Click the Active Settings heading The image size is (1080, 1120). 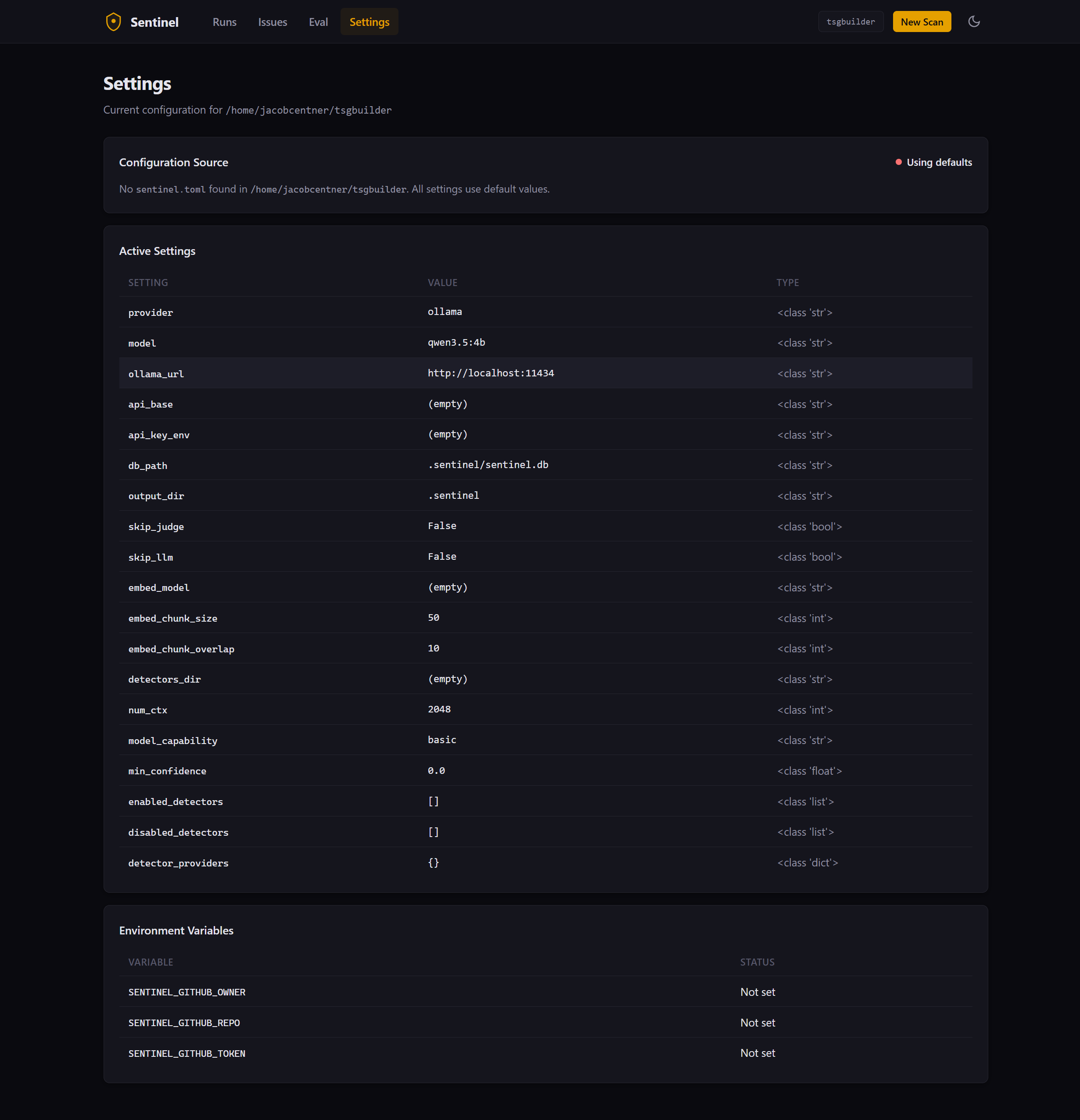tap(157, 251)
